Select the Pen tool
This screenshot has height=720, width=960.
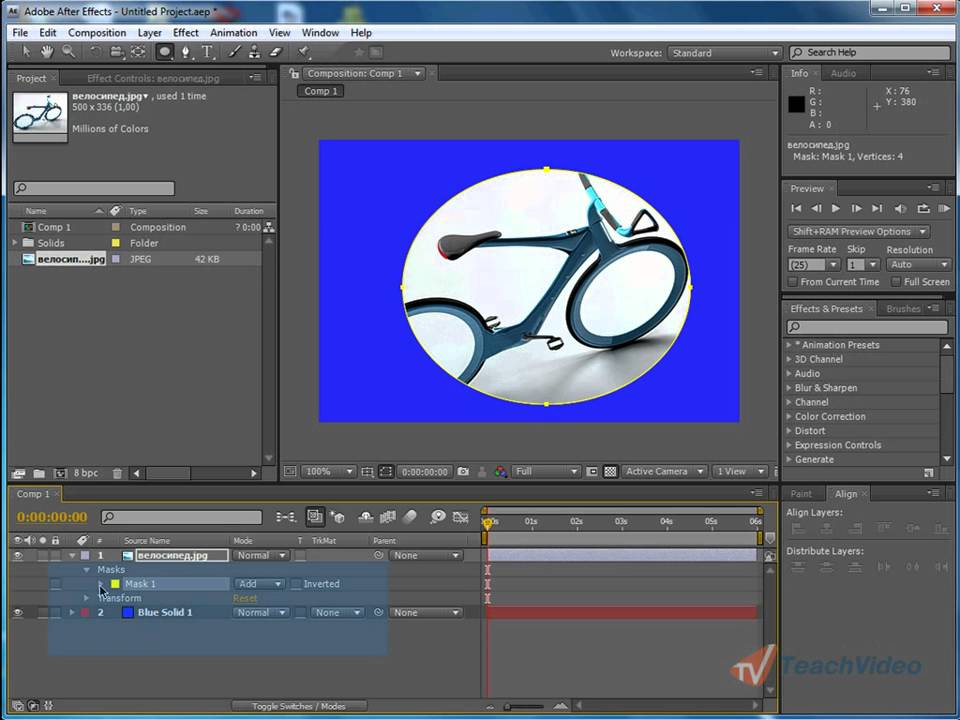click(x=186, y=52)
